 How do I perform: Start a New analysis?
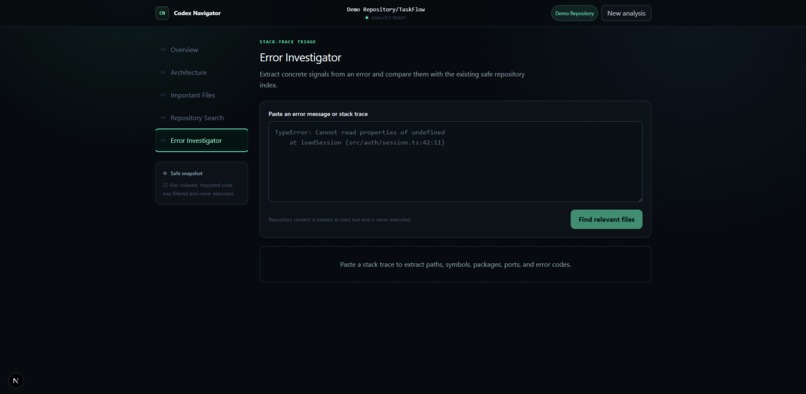coord(626,13)
